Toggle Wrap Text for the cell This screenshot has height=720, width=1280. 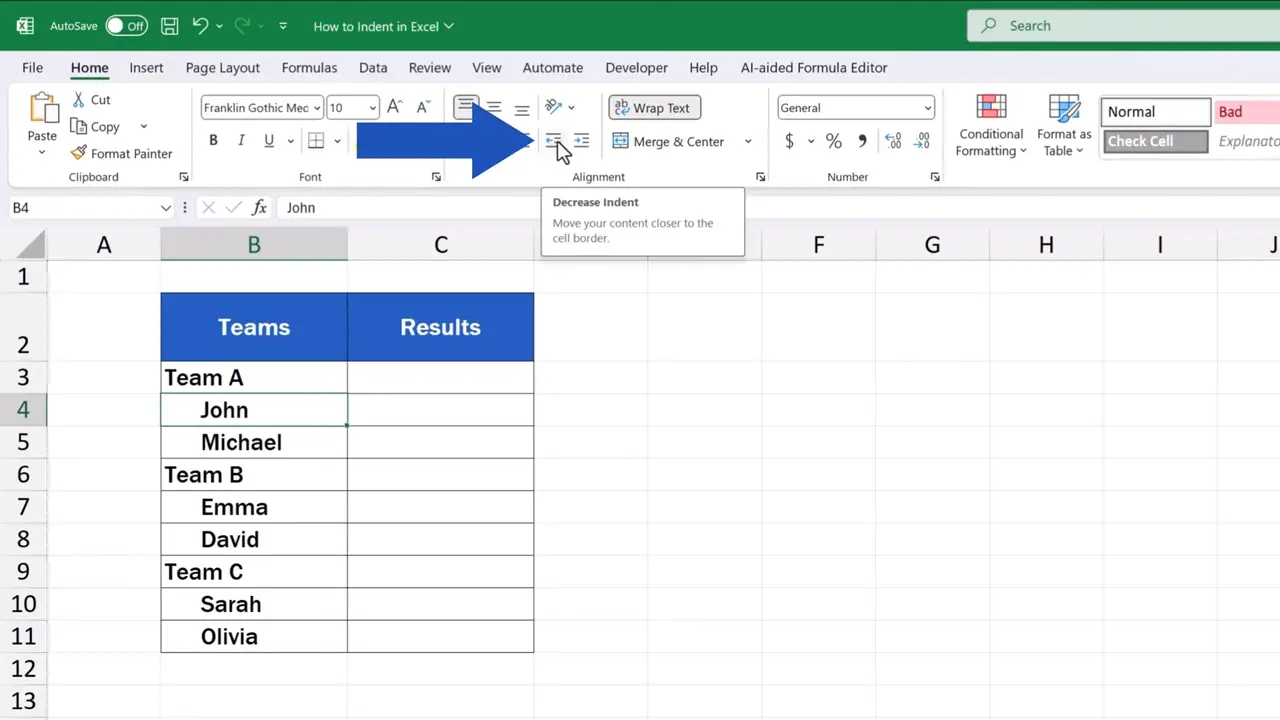(x=654, y=107)
